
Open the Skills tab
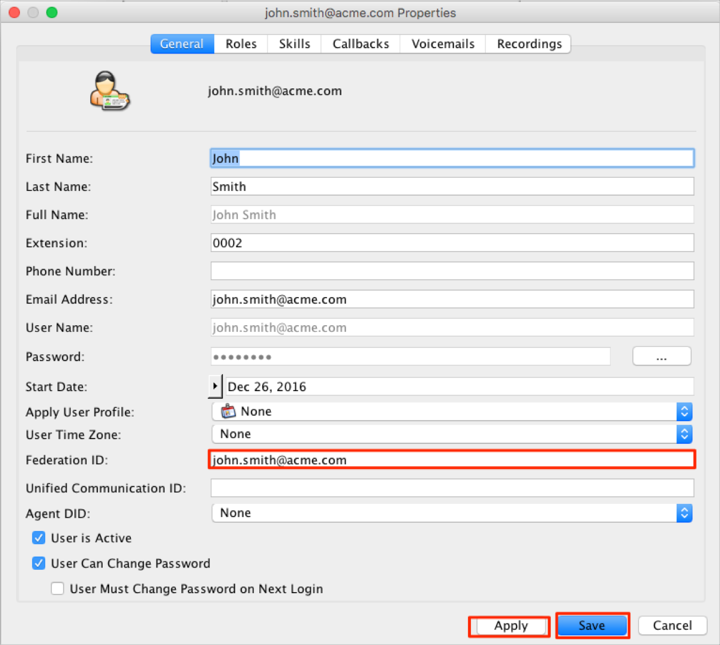[x=294, y=44]
